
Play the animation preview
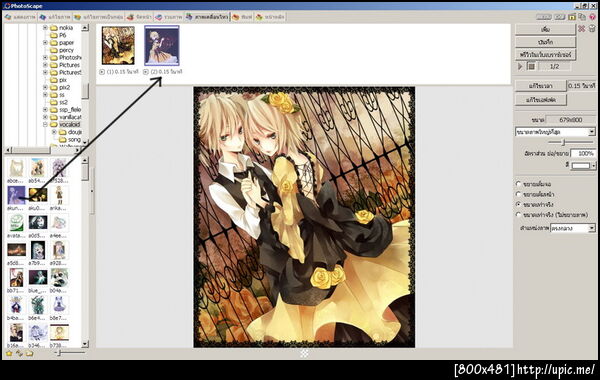[520, 66]
